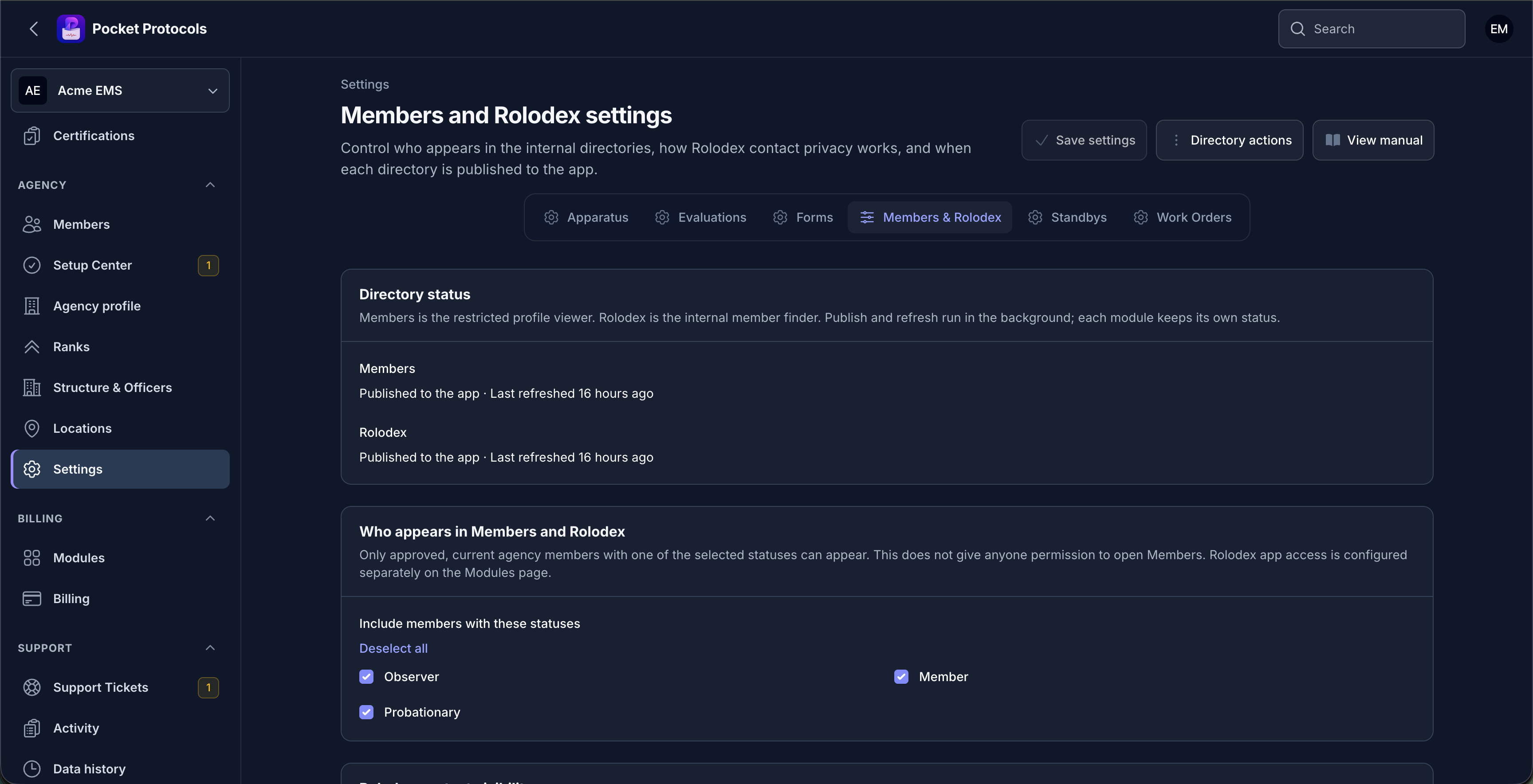This screenshot has width=1533, height=784.
Task: Click the Rolodex status row label
Action: 383,432
